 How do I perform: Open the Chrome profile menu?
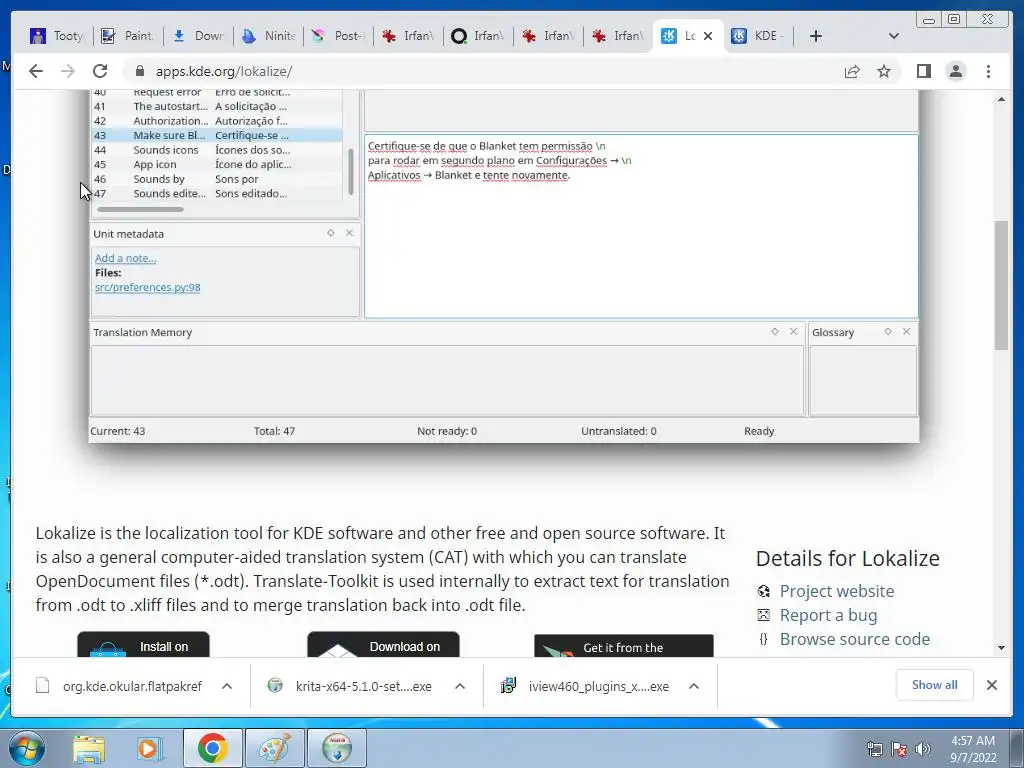tap(956, 71)
